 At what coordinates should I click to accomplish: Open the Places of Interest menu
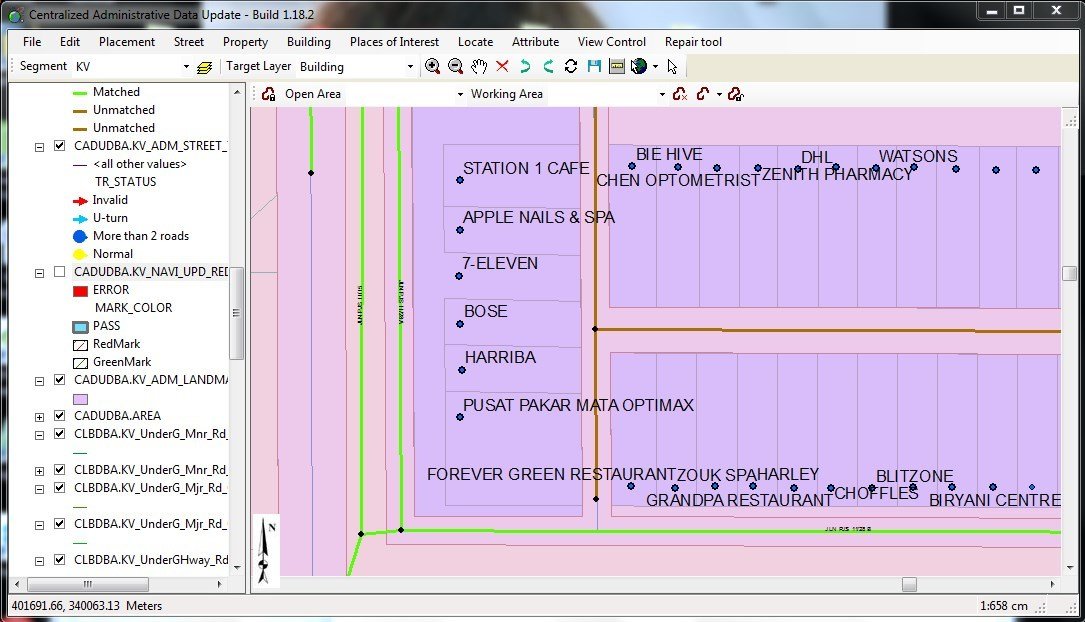tap(394, 42)
